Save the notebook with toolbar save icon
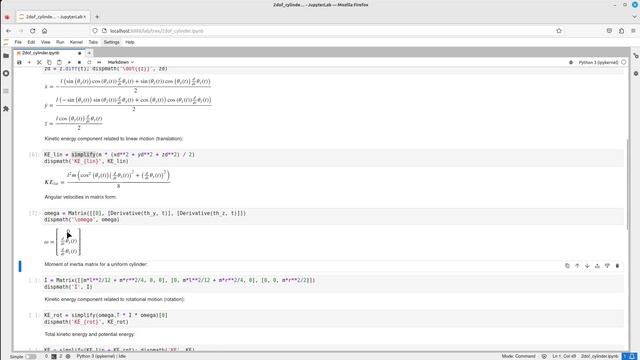This screenshot has width=640, height=360. click(19, 62)
